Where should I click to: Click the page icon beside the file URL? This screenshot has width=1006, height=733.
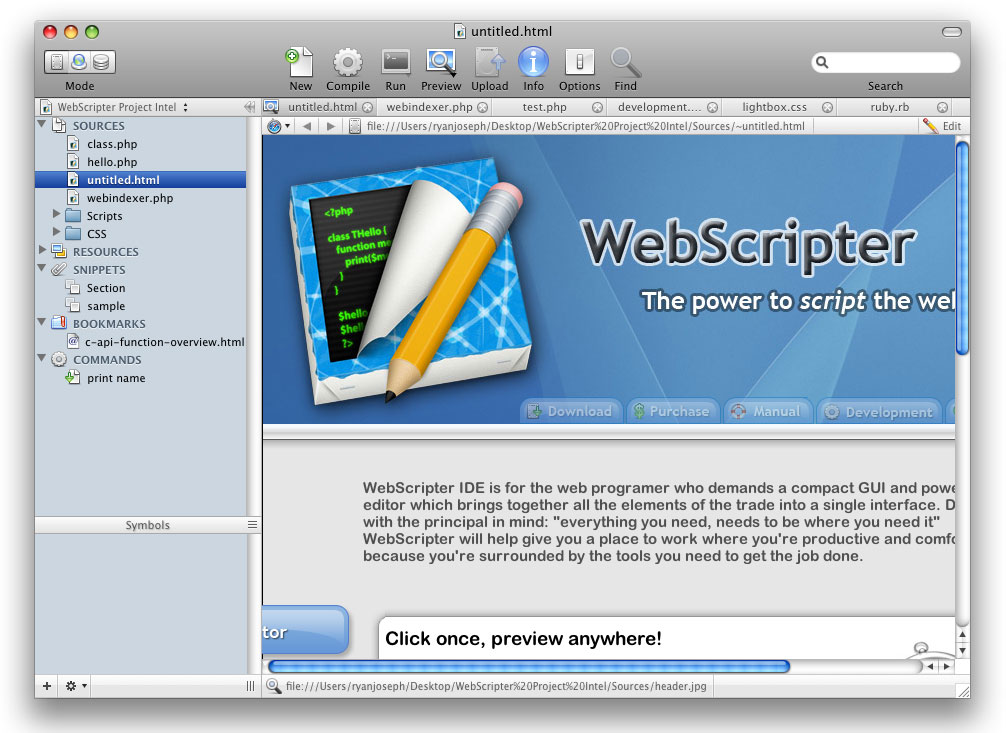(354, 126)
